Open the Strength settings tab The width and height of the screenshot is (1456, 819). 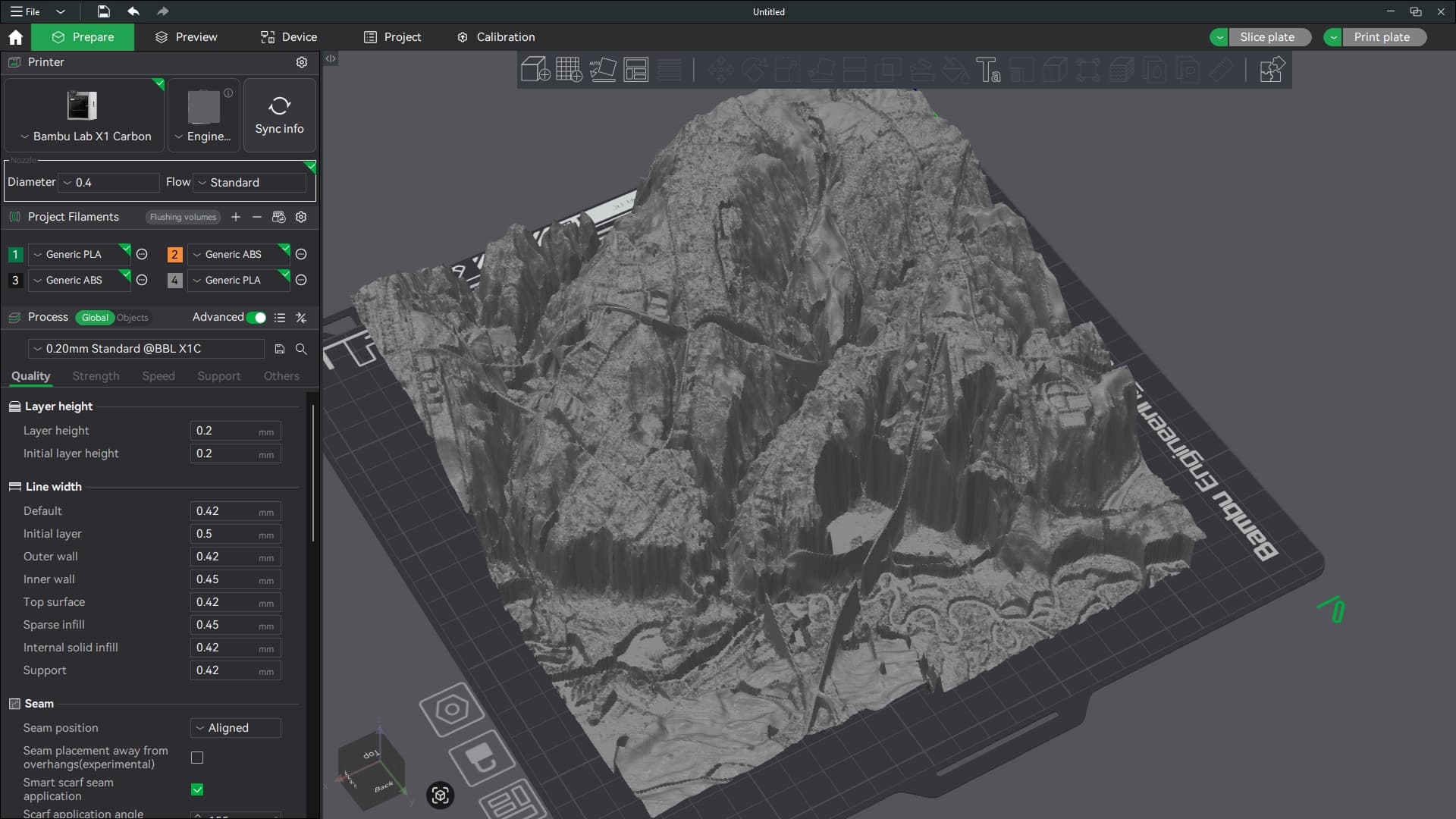[x=96, y=376]
